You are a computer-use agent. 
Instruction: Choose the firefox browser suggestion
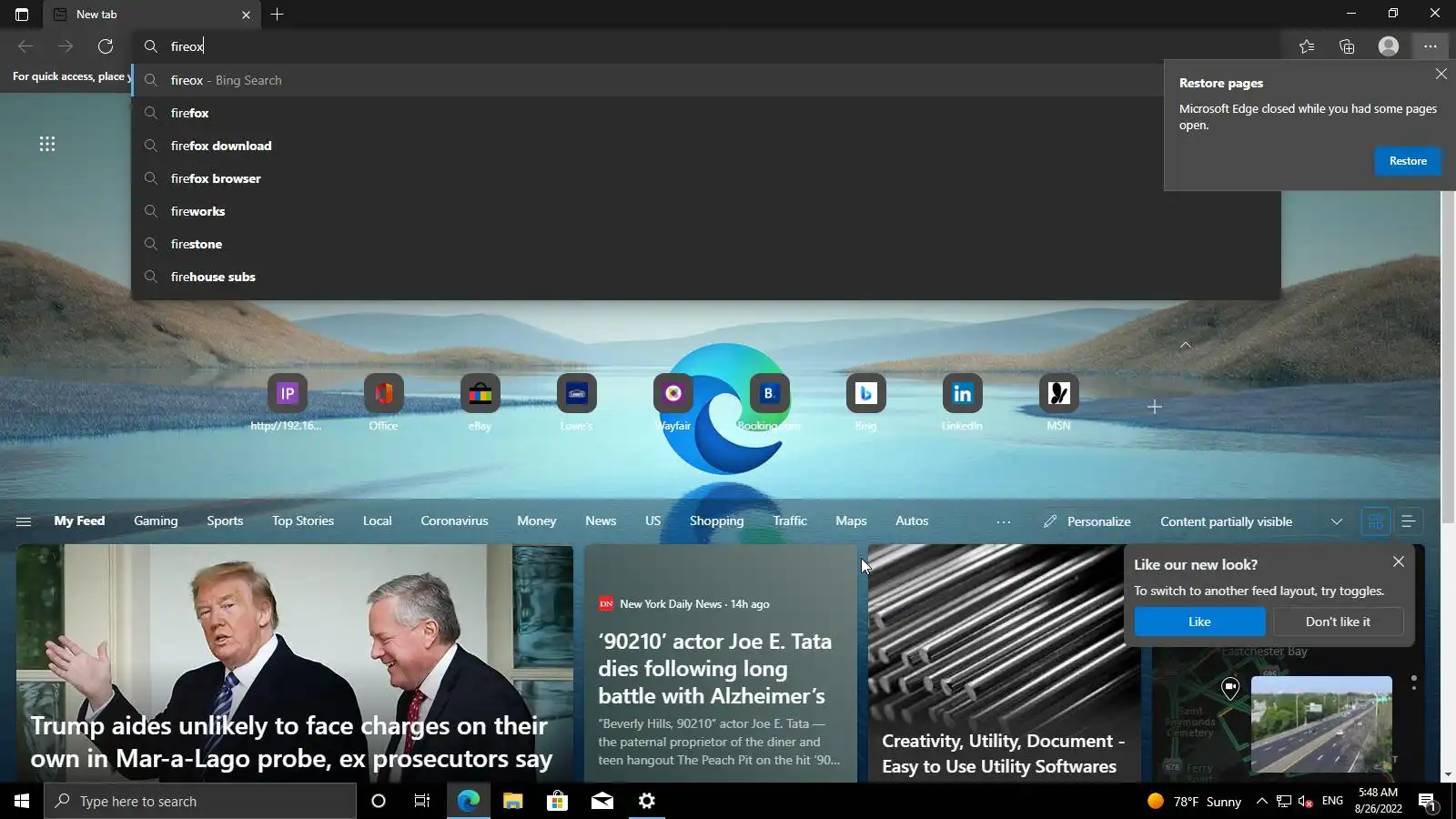pos(706,178)
